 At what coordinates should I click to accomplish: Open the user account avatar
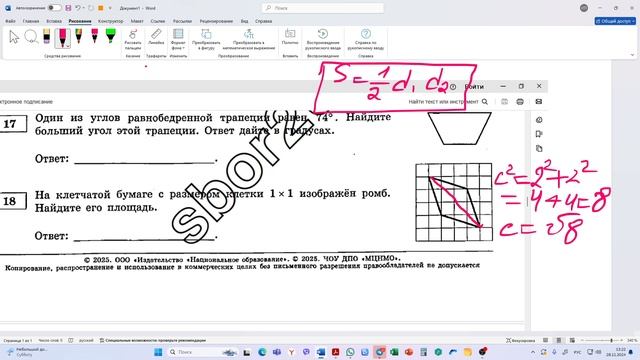click(x=584, y=8)
